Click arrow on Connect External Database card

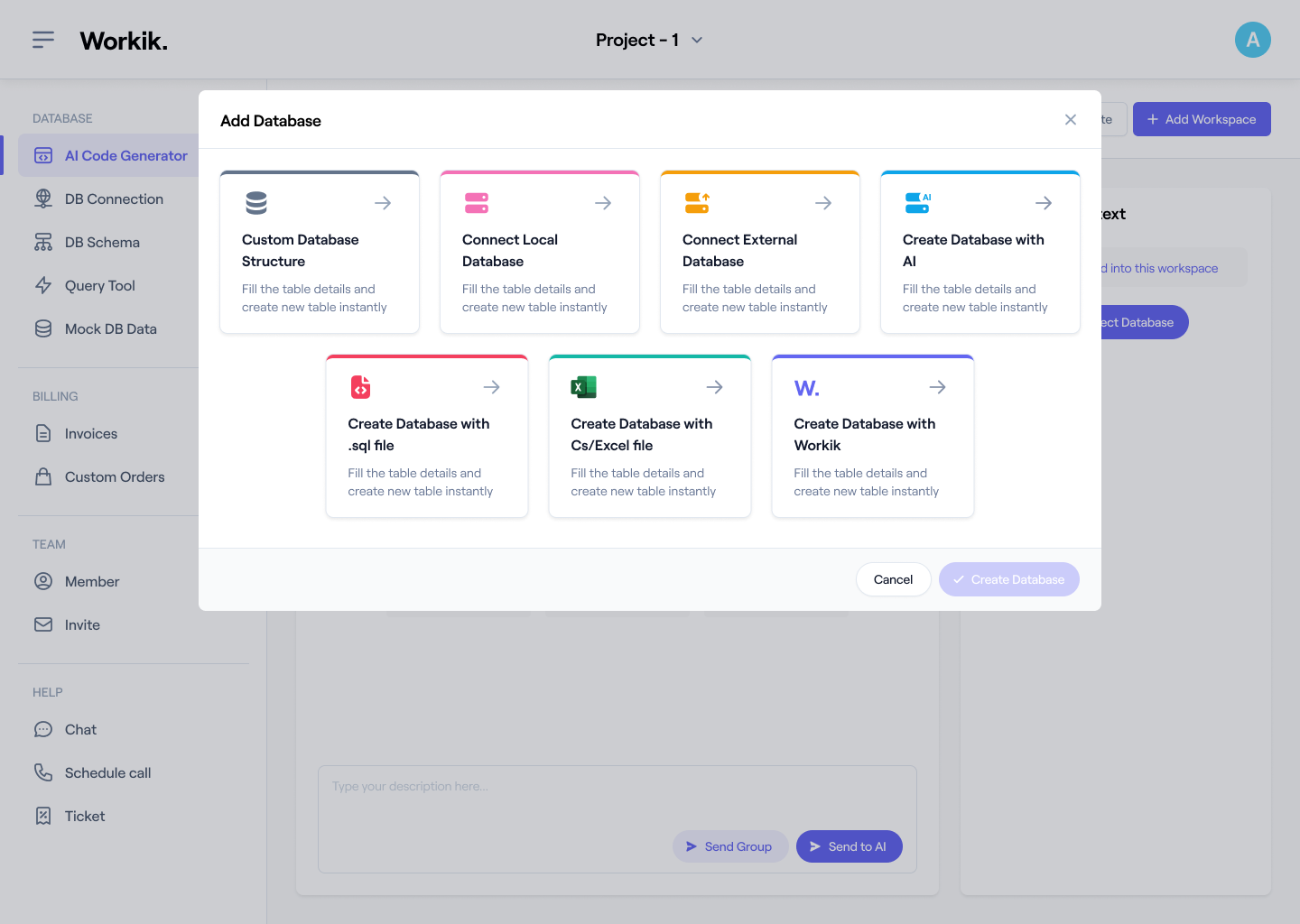point(823,203)
